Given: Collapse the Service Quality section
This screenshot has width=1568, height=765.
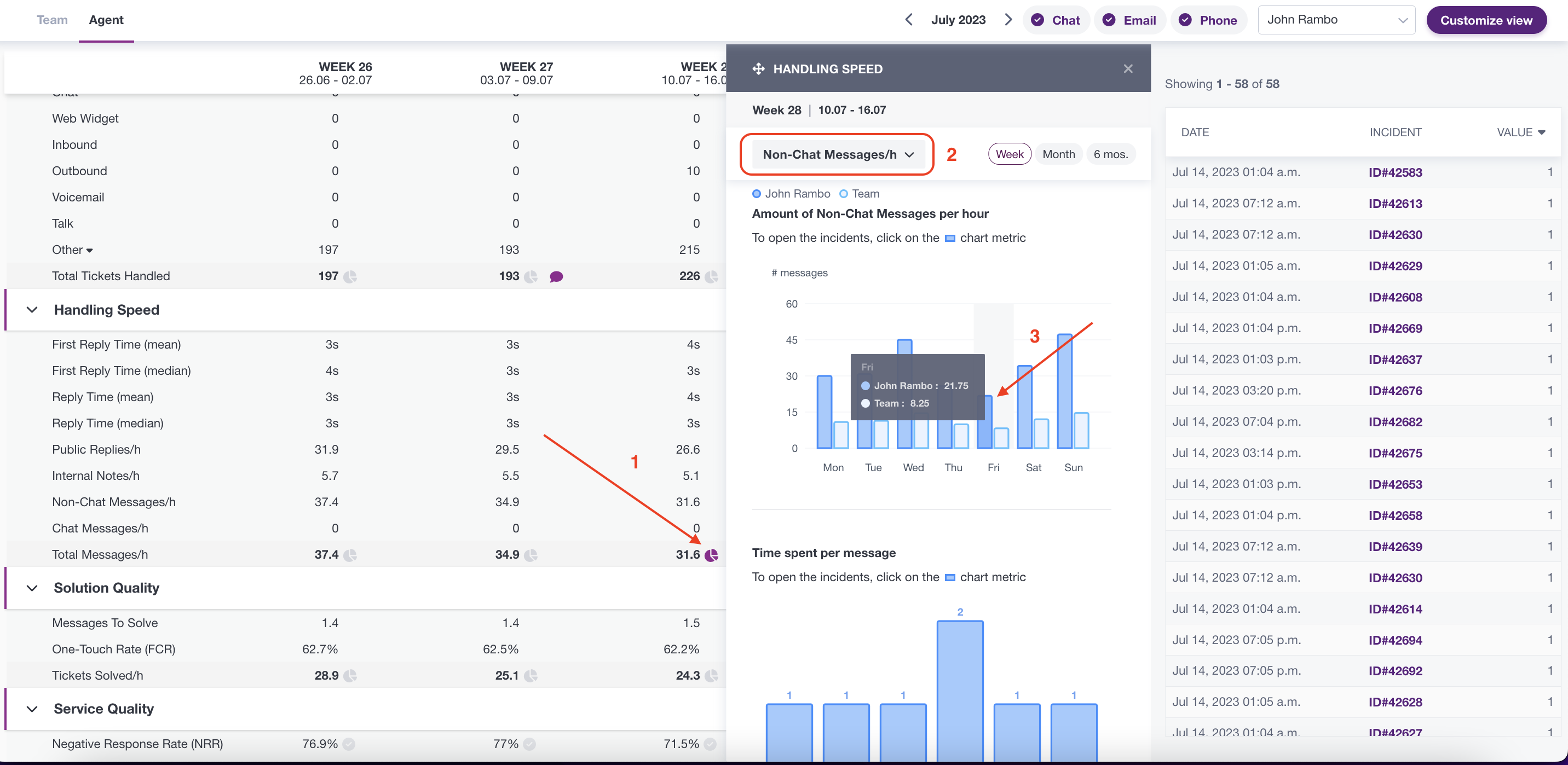Looking at the screenshot, I should tap(32, 709).
